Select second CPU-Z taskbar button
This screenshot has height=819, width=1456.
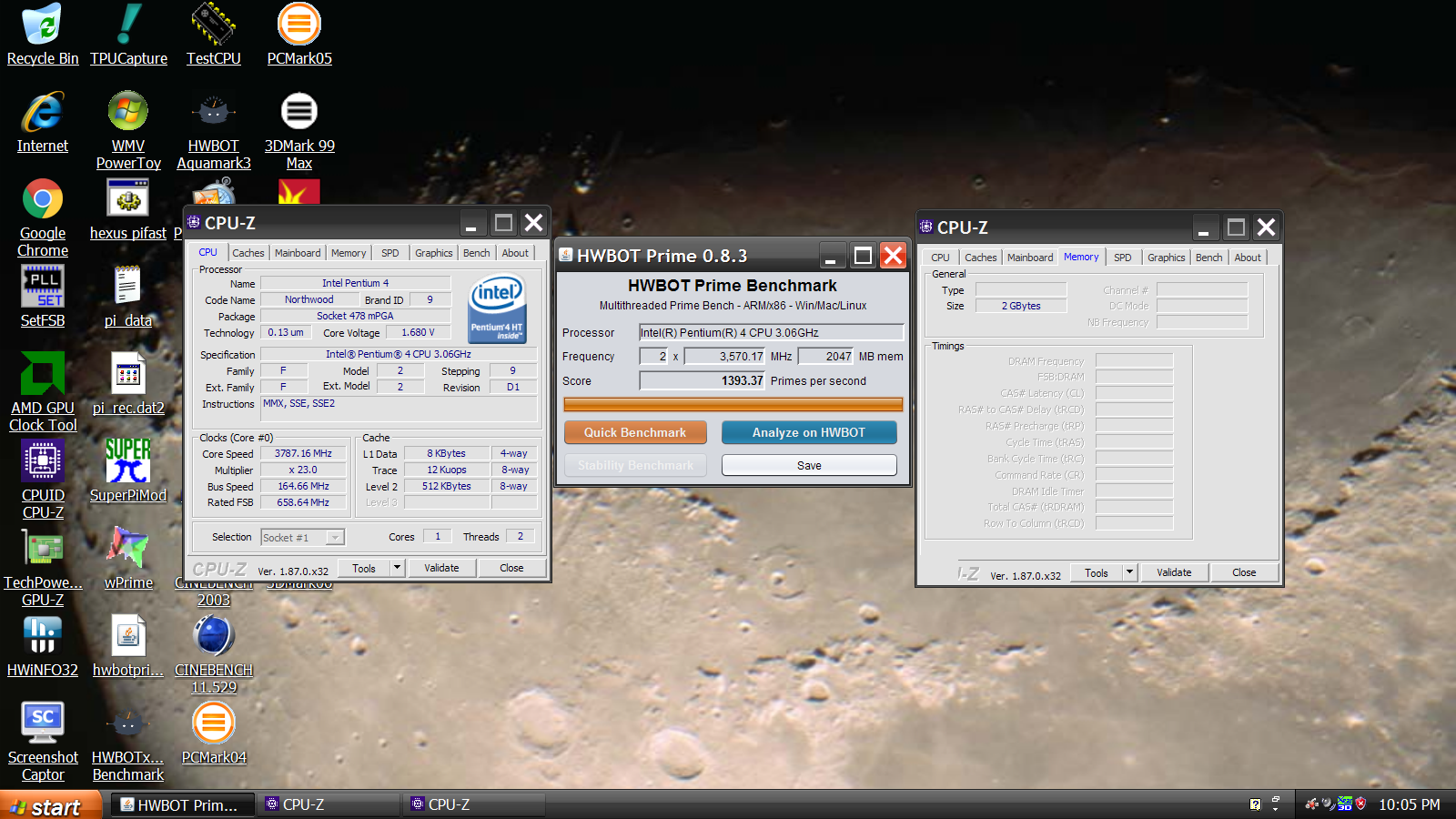473,804
